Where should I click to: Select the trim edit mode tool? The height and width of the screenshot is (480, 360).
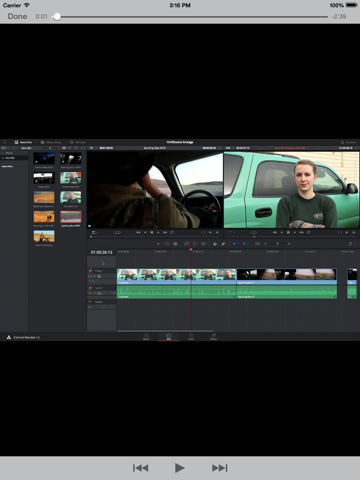coord(167,244)
